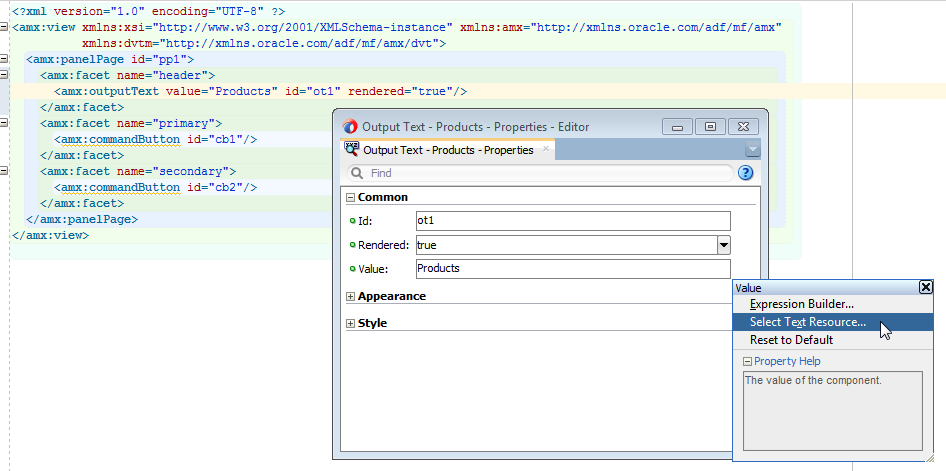The image size is (946, 471).
Task: Click the commandButton cb2 code line
Action: pos(156,188)
